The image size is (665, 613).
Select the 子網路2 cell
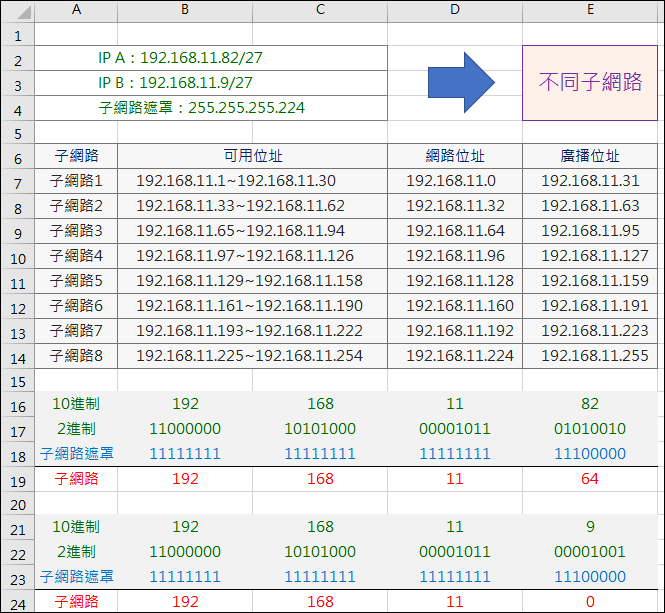(76, 206)
